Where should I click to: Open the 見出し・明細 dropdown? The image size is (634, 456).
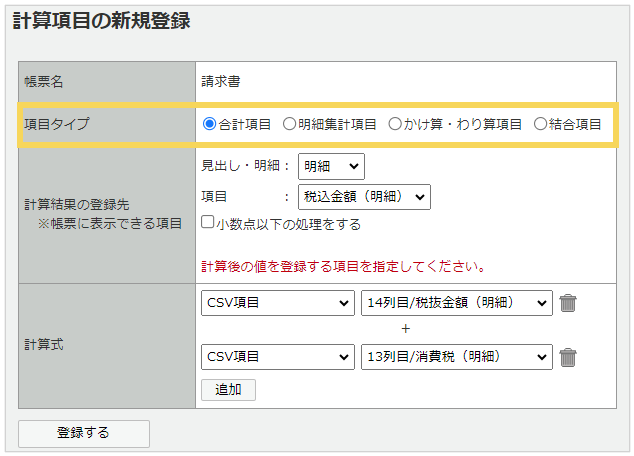point(331,166)
